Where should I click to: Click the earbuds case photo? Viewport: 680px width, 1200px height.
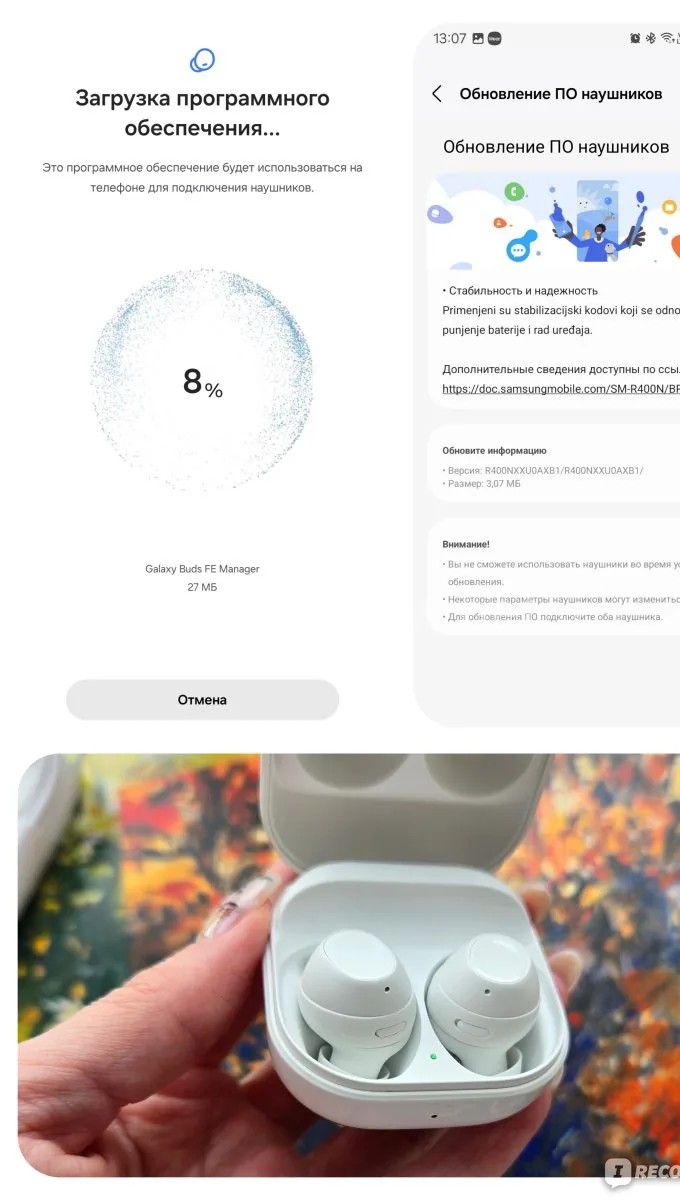coord(349,965)
